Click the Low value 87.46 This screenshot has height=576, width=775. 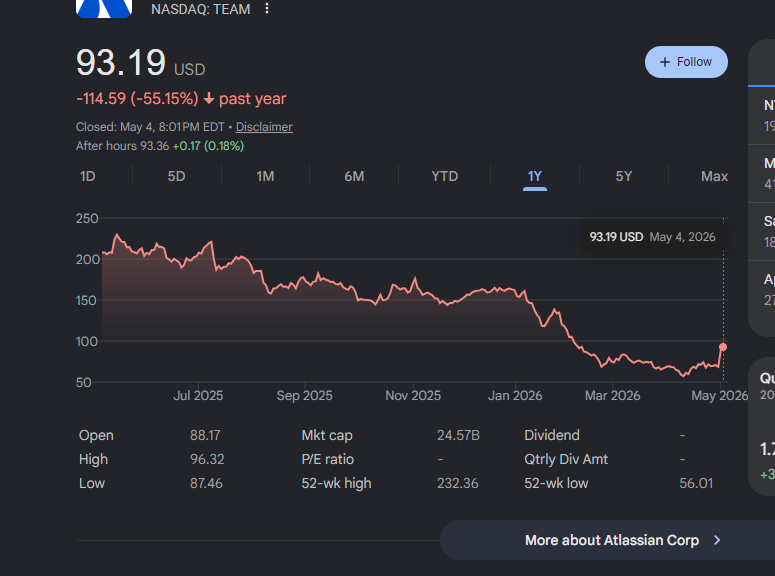[x=206, y=483]
